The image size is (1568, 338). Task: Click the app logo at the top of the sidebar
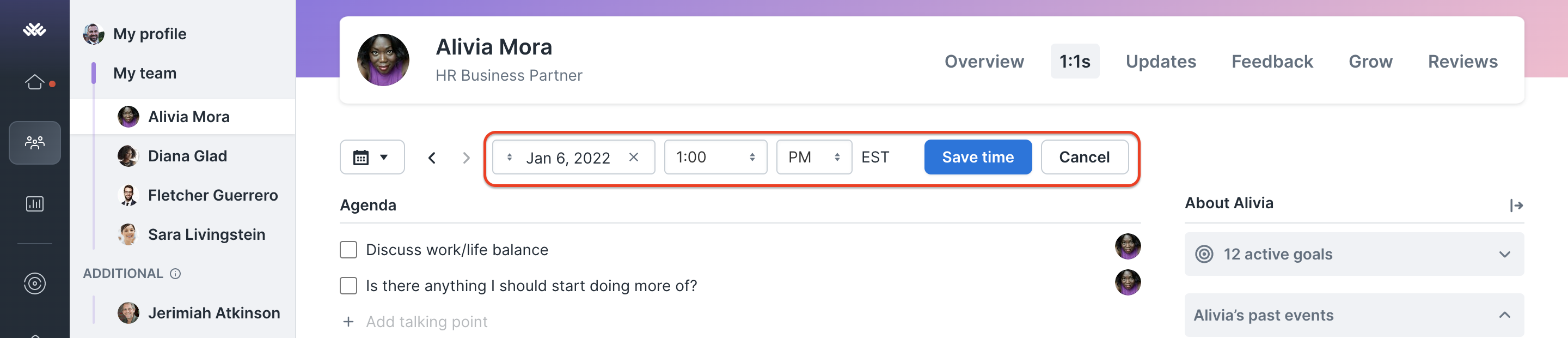coord(35,29)
